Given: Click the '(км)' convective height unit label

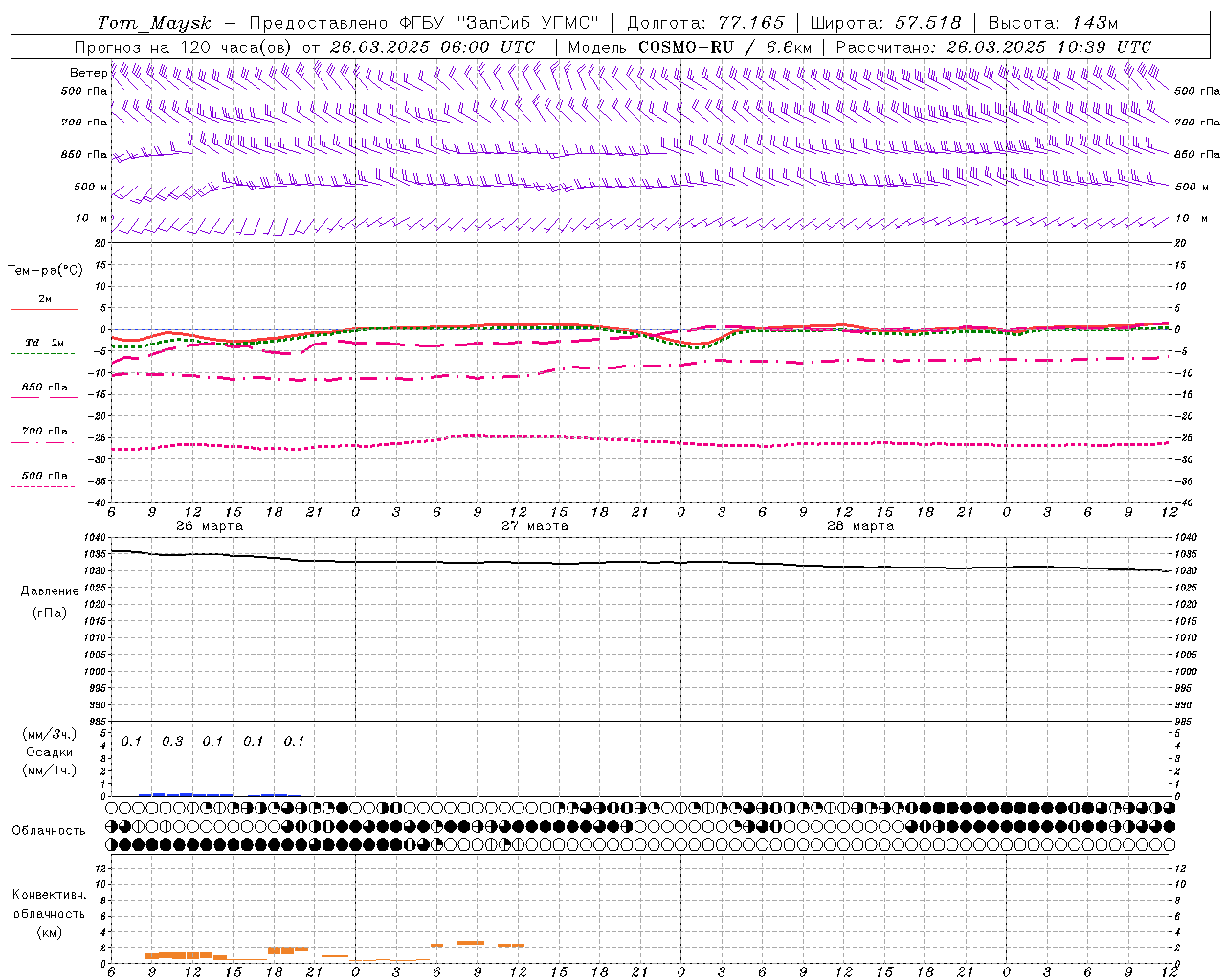Looking at the screenshot, I should (x=50, y=932).
